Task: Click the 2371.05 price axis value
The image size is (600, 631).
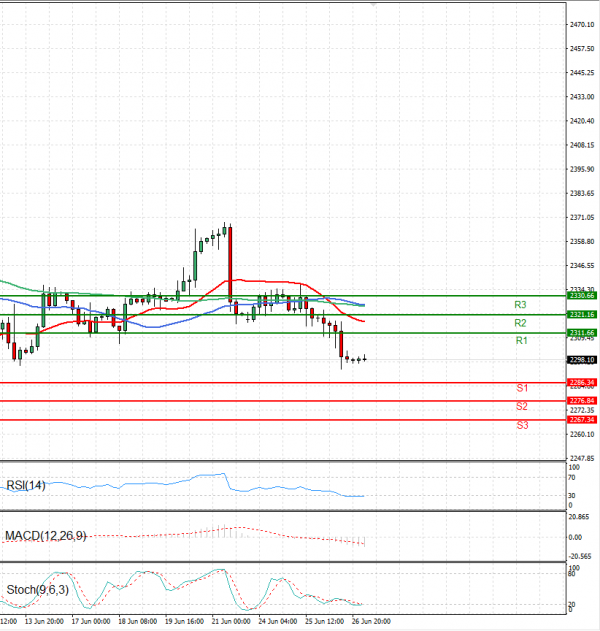Action: click(x=582, y=218)
